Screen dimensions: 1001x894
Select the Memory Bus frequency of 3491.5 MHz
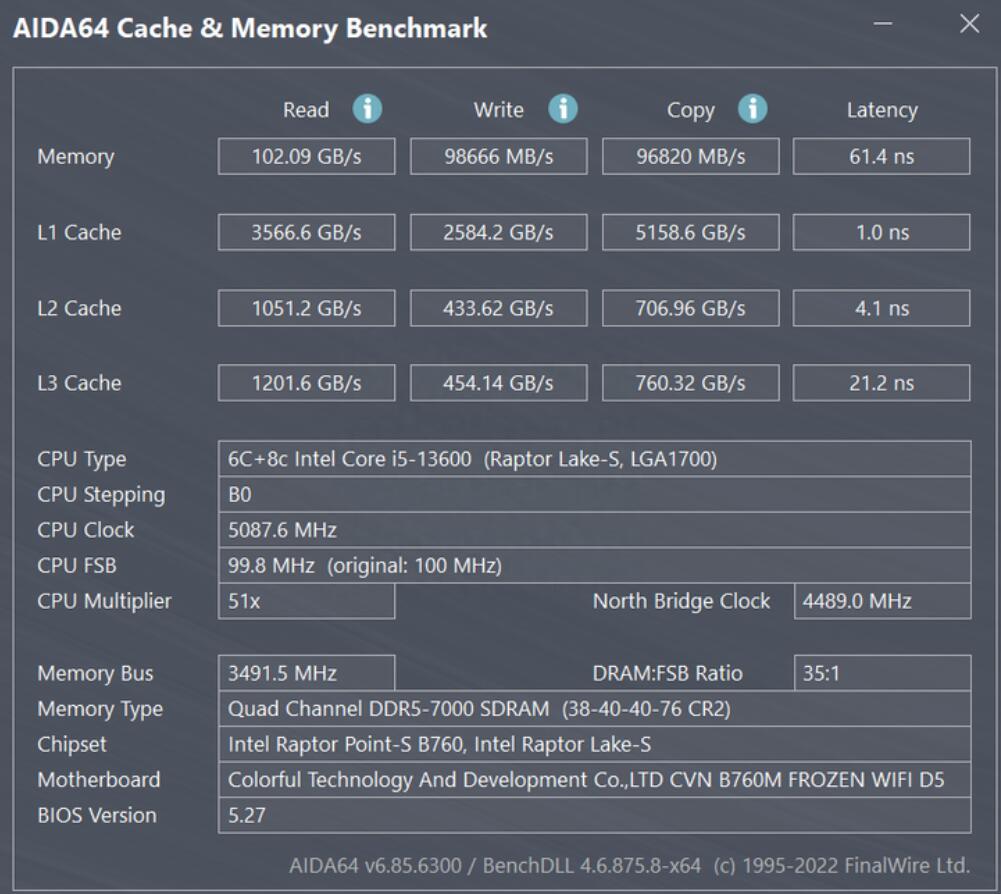[306, 673]
